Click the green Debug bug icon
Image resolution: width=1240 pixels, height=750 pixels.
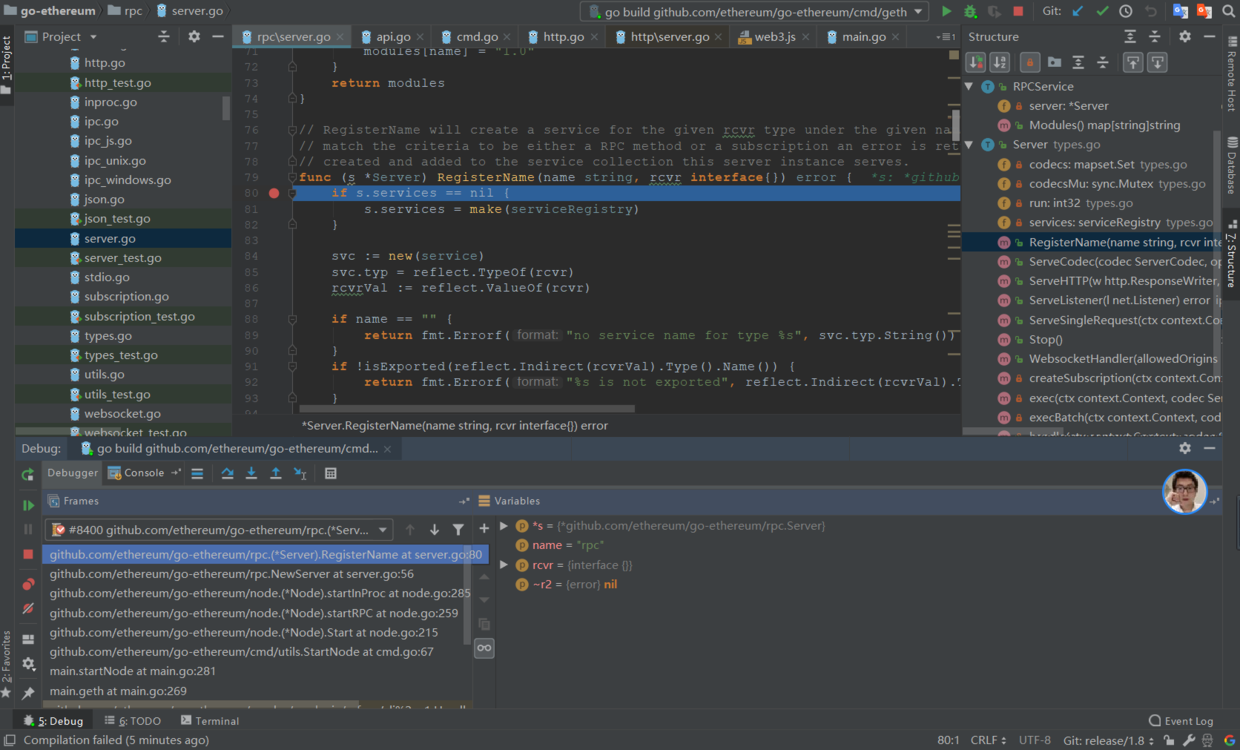pos(970,11)
